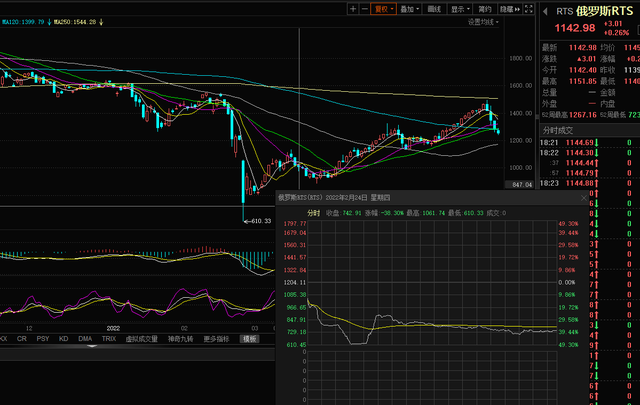Click the 610.33 low price marker
This screenshot has width=640, height=405.
(x=258, y=221)
